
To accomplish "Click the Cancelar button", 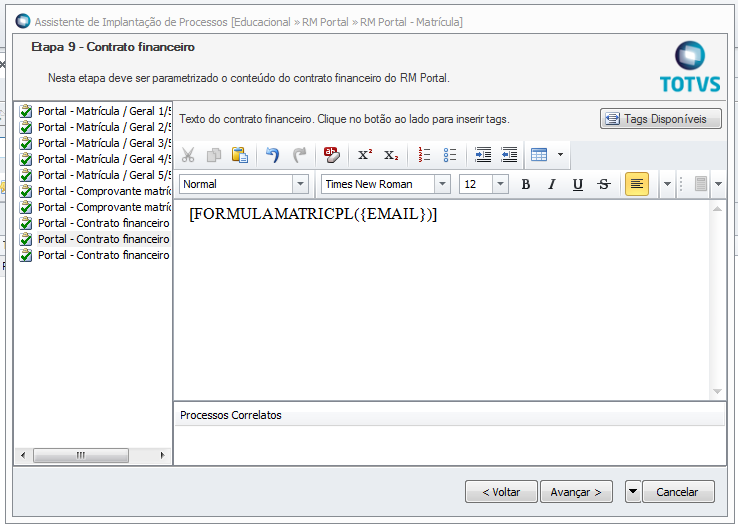I will (x=678, y=492).
